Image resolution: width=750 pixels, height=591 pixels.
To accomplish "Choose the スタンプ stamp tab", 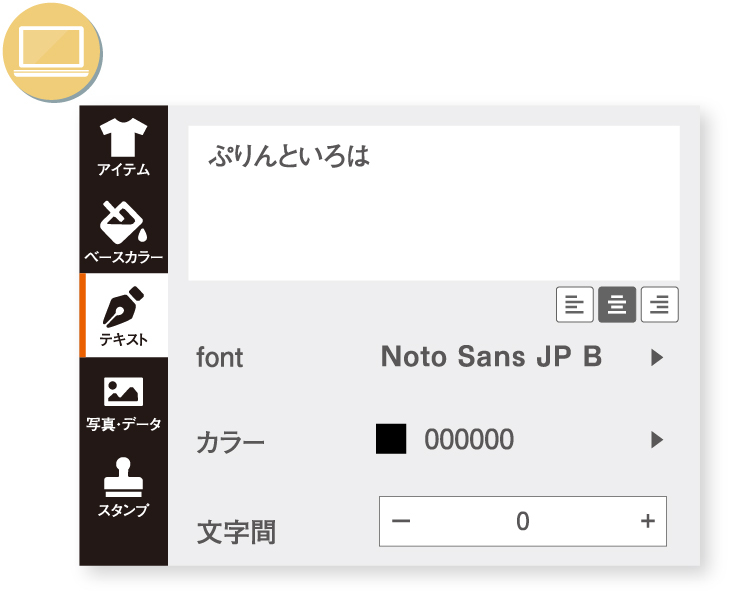I will click(x=123, y=488).
